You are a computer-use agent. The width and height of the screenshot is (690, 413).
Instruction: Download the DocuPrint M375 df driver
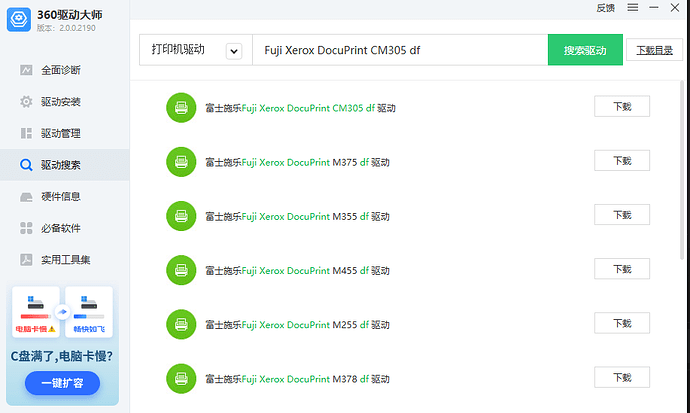(x=622, y=161)
